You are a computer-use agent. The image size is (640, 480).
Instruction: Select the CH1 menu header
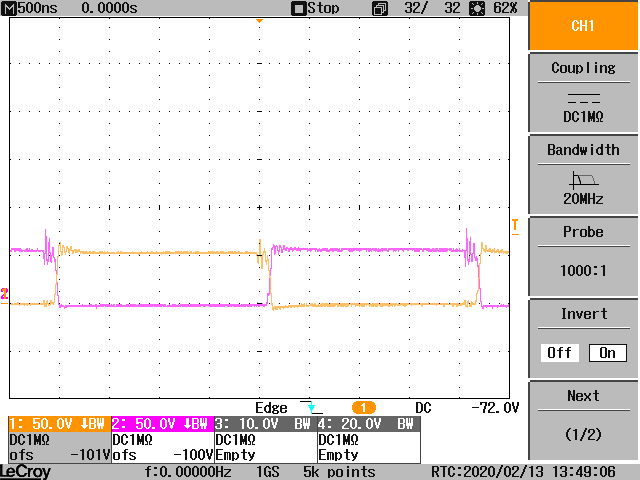click(583, 25)
